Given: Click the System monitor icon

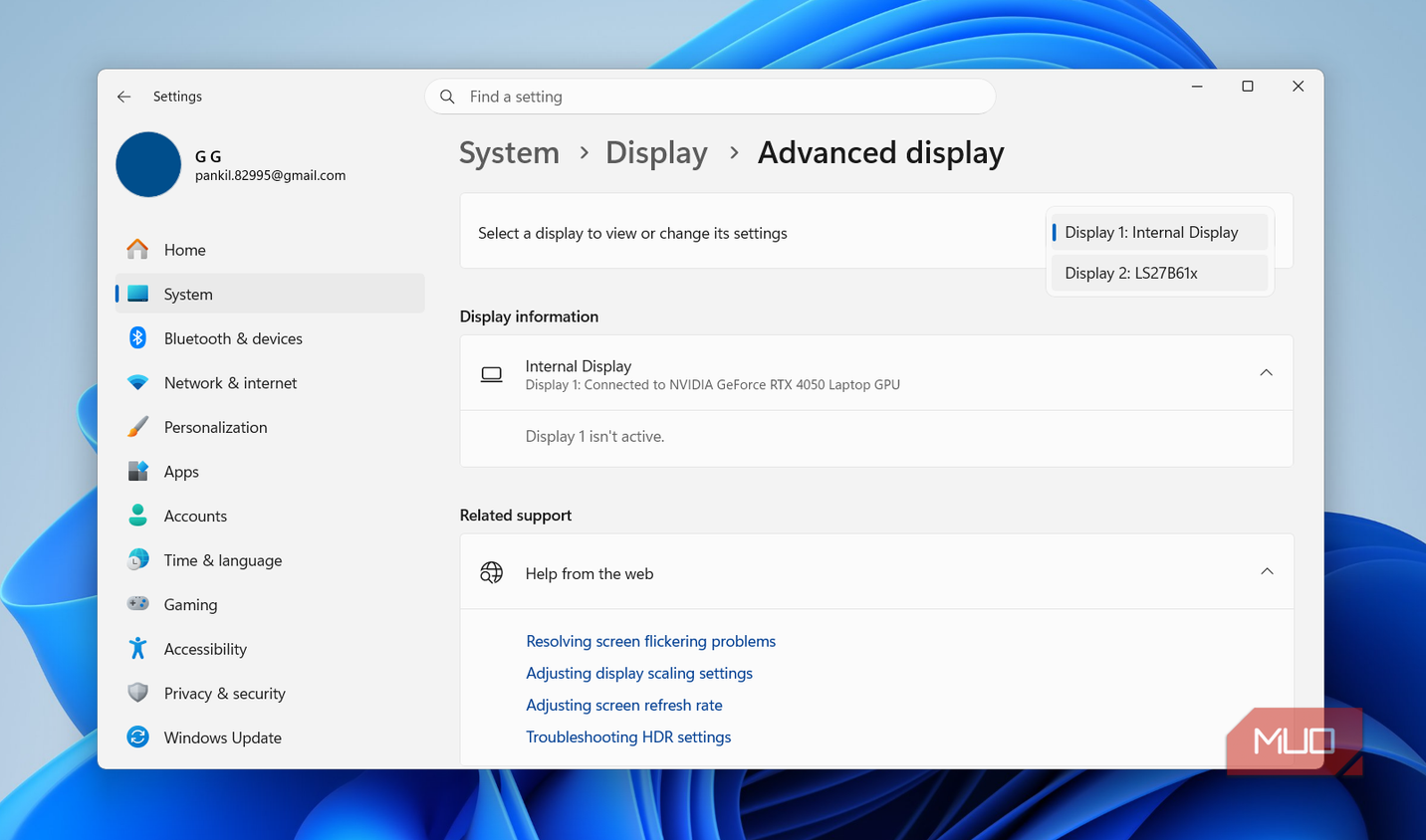Looking at the screenshot, I should click(137, 294).
